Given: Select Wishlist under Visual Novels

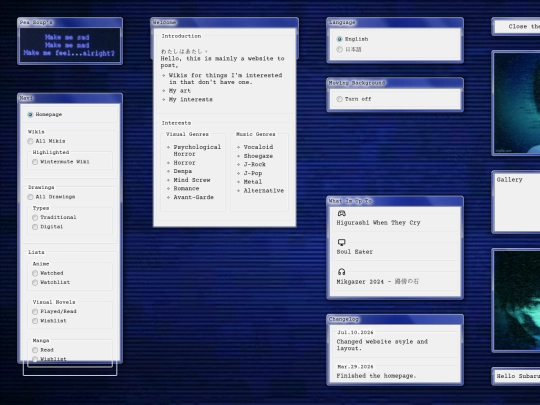Looking at the screenshot, I should 35,321.
